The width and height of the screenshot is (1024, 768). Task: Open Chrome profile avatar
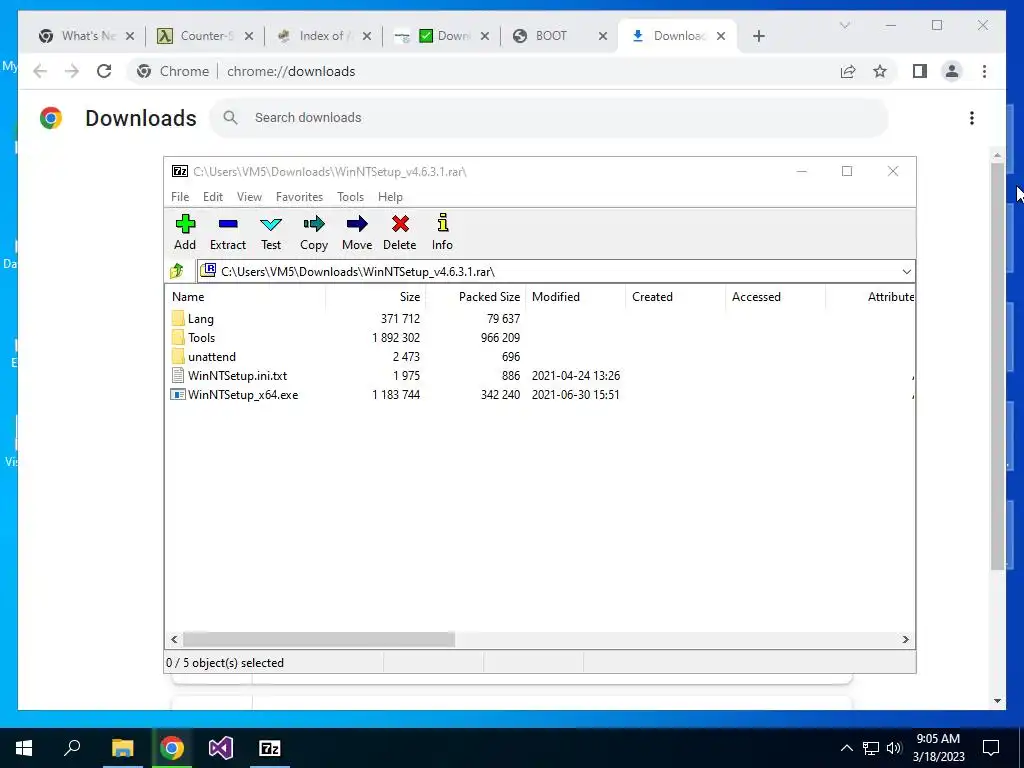pos(952,71)
